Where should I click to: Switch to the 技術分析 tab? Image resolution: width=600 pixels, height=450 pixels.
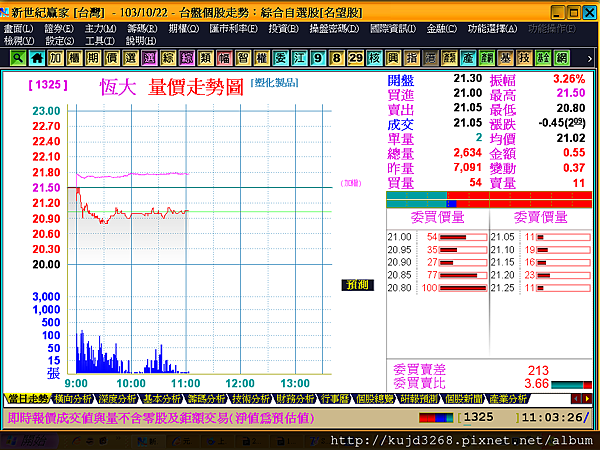coord(251,399)
